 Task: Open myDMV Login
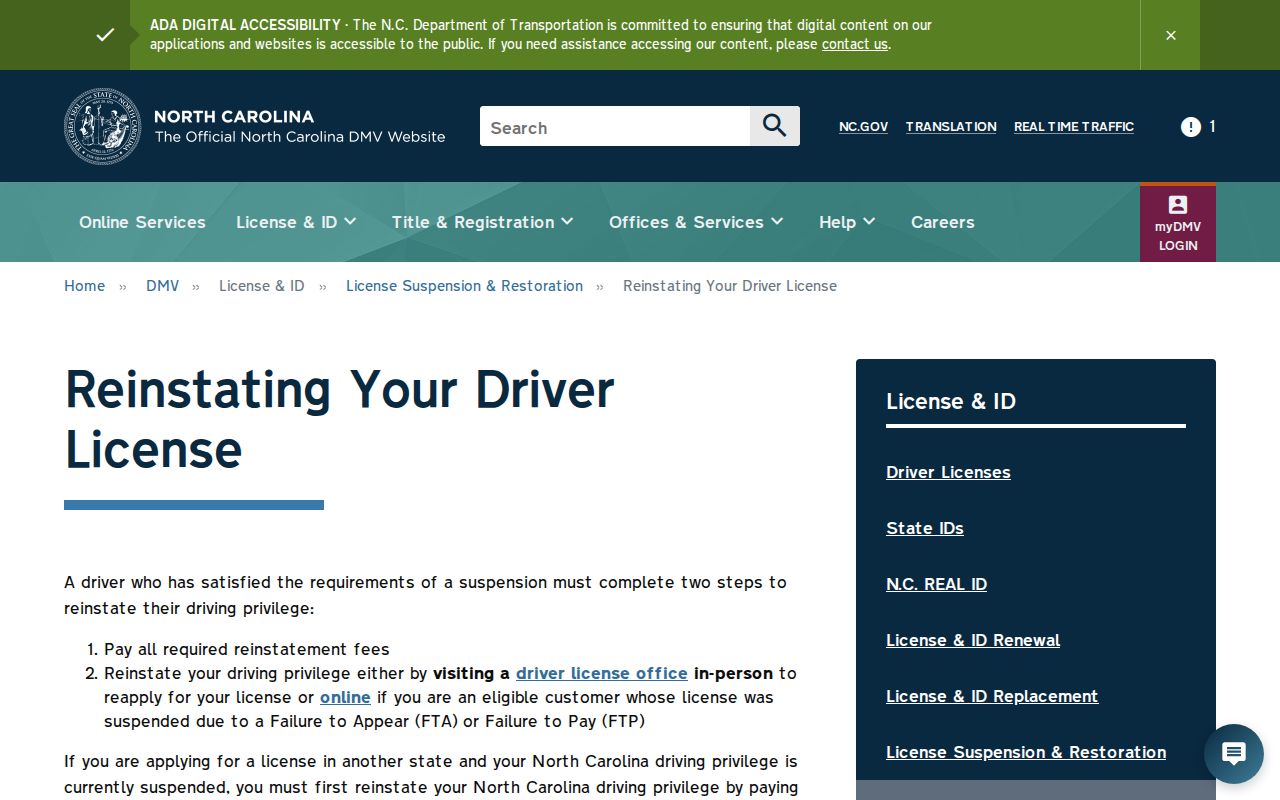point(1178,223)
